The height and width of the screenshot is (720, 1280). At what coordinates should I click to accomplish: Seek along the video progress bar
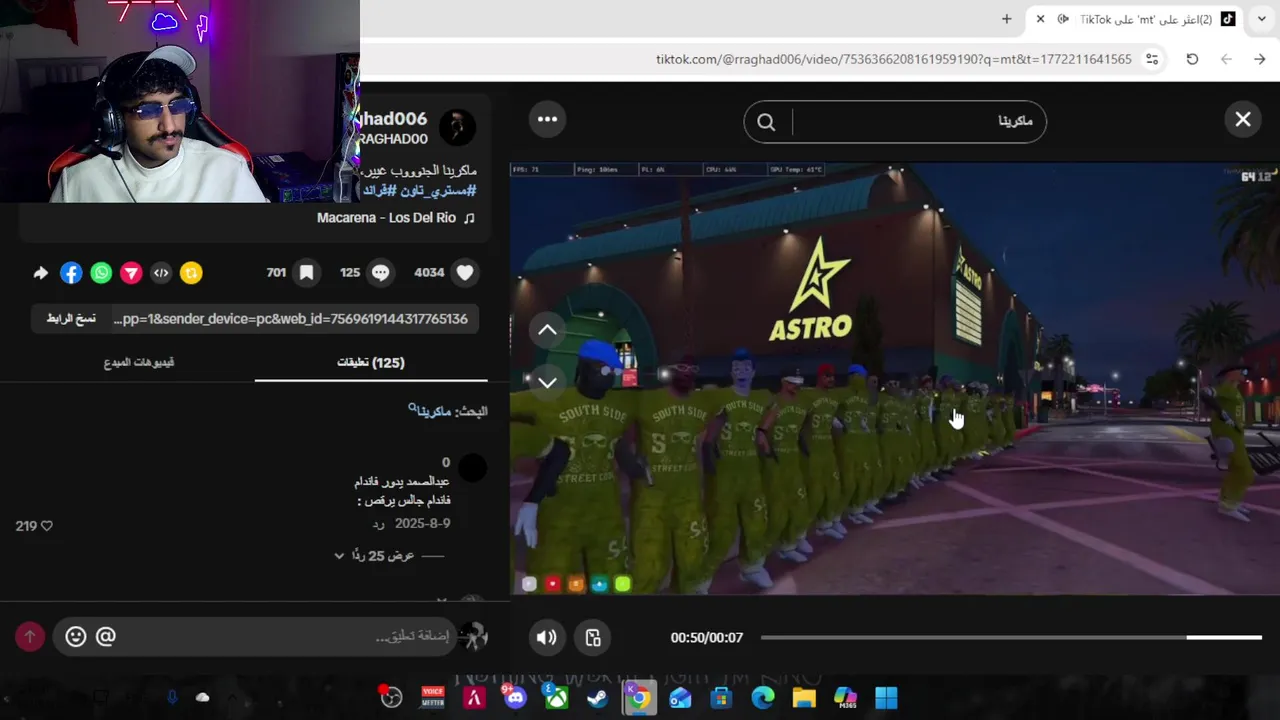pyautogui.click(x=1011, y=637)
